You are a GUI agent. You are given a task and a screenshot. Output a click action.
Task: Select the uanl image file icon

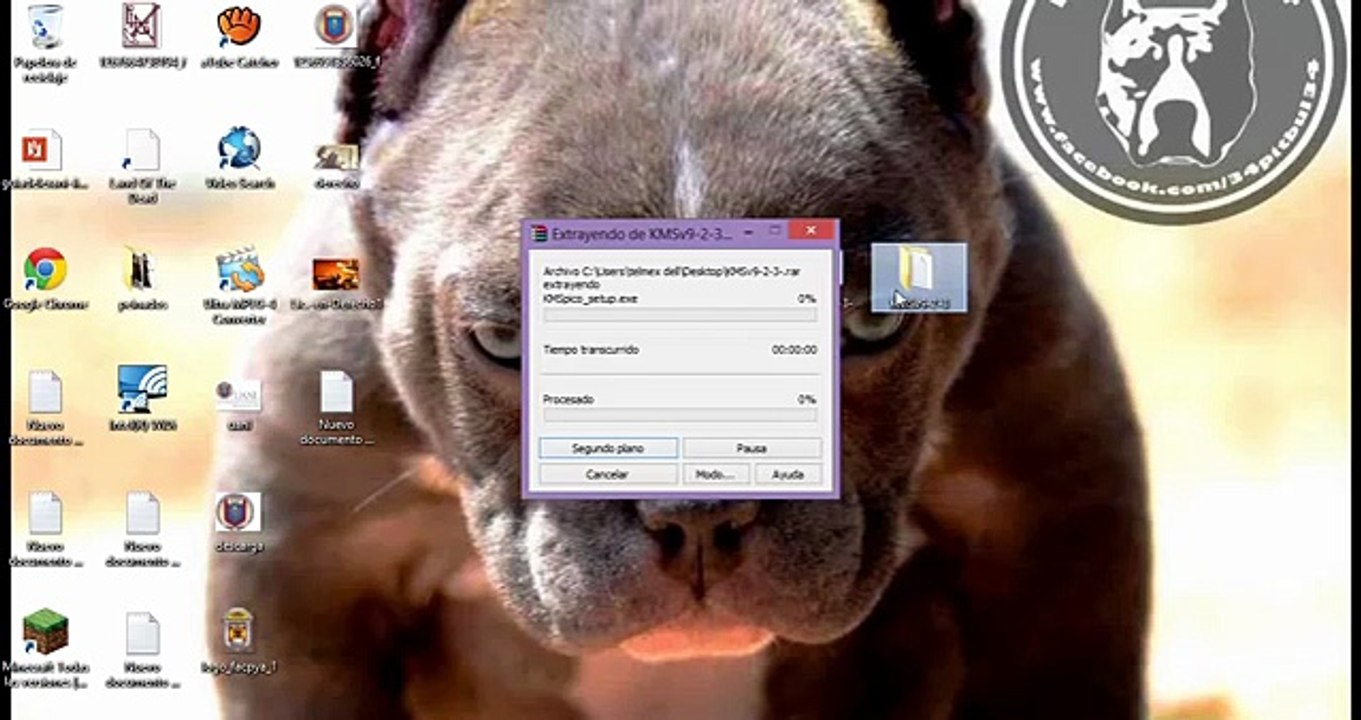click(238, 396)
